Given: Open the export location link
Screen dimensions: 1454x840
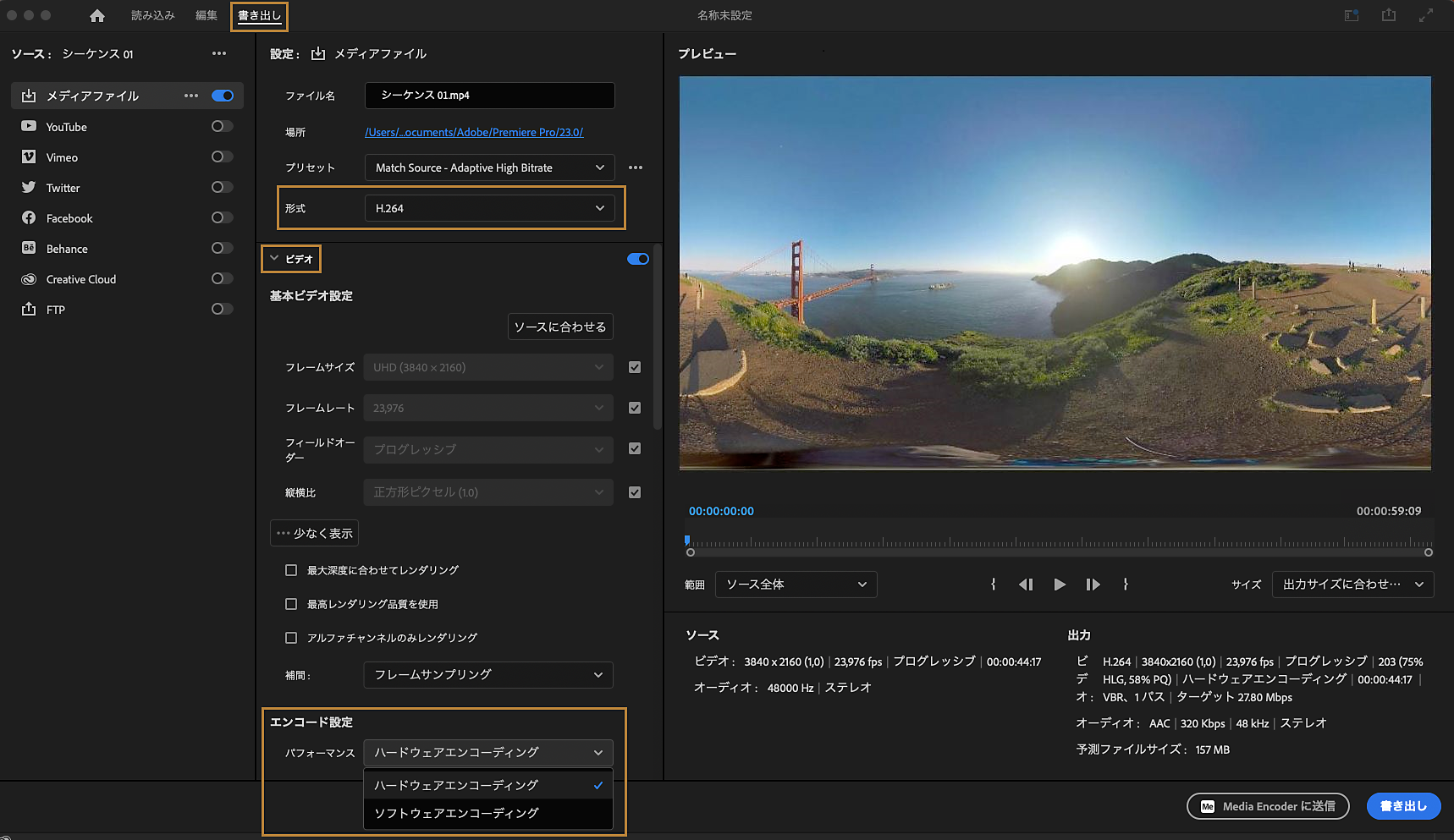Looking at the screenshot, I should tap(474, 132).
